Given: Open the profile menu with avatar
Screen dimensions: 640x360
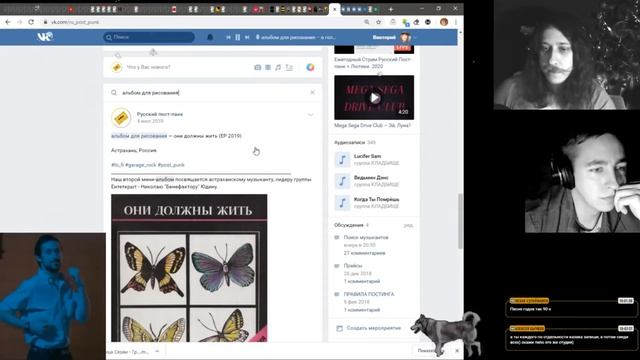Looking at the screenshot, I should 394,37.
